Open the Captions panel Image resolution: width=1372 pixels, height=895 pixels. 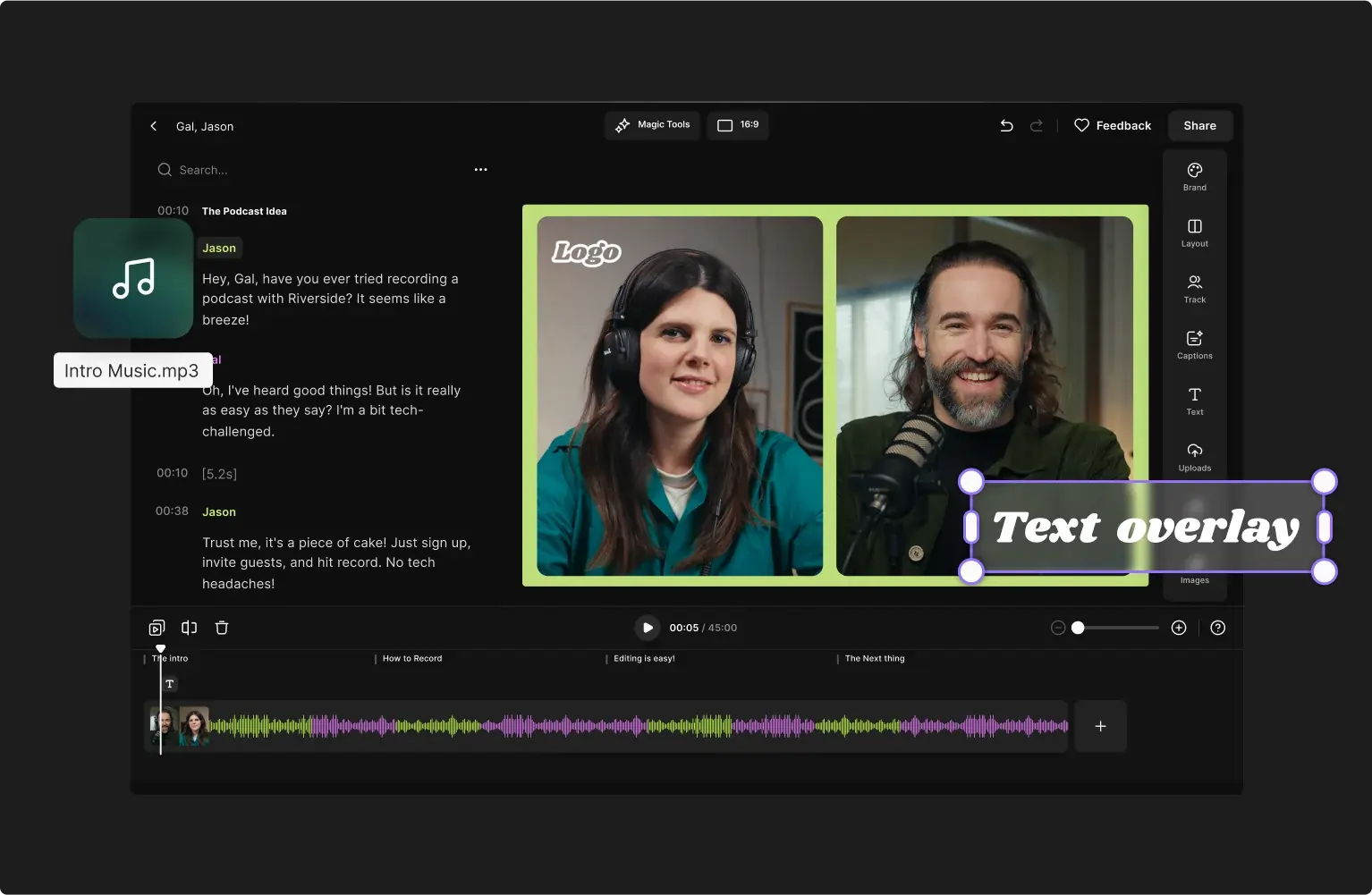click(1194, 345)
